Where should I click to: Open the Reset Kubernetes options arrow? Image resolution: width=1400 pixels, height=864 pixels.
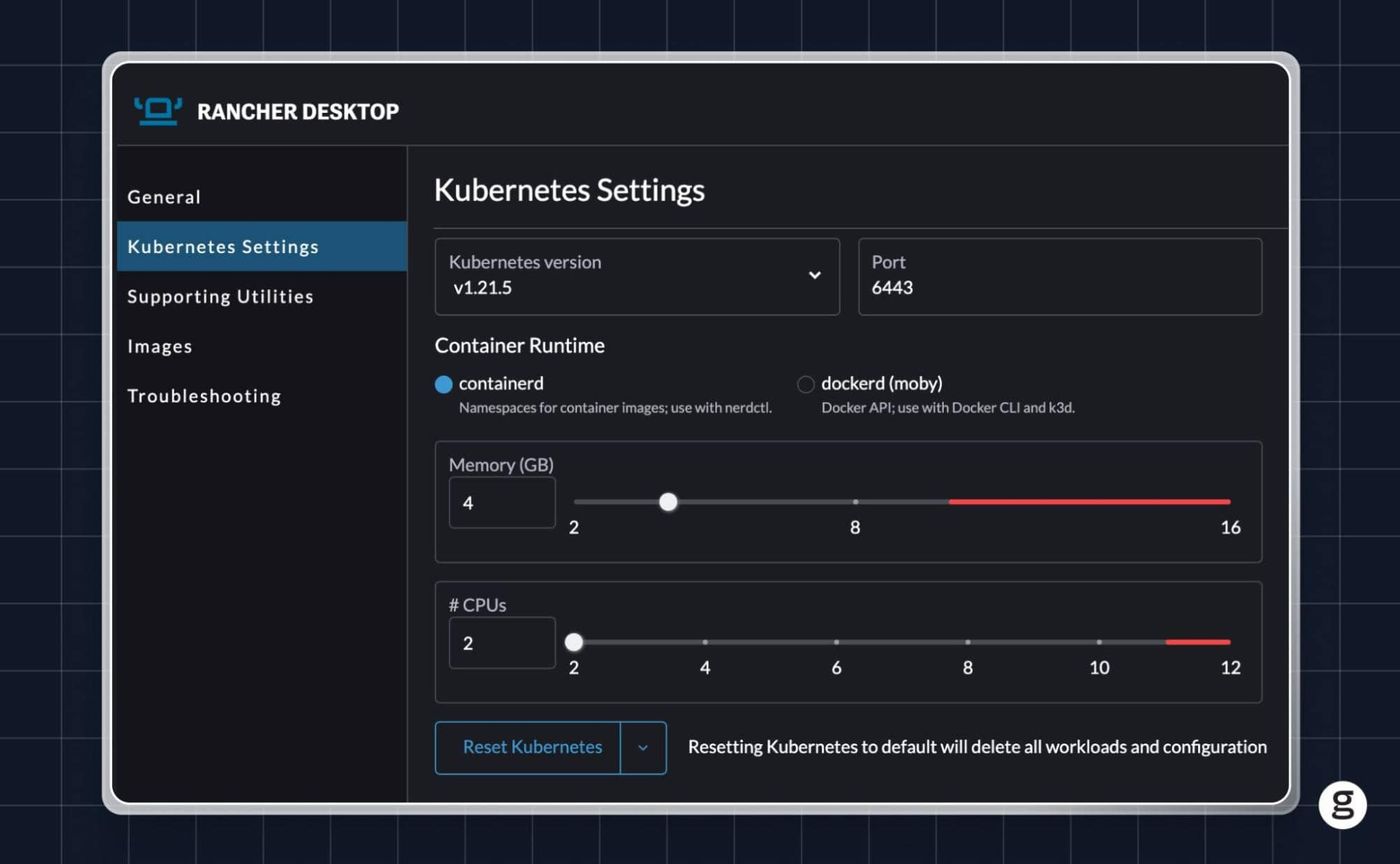point(643,748)
